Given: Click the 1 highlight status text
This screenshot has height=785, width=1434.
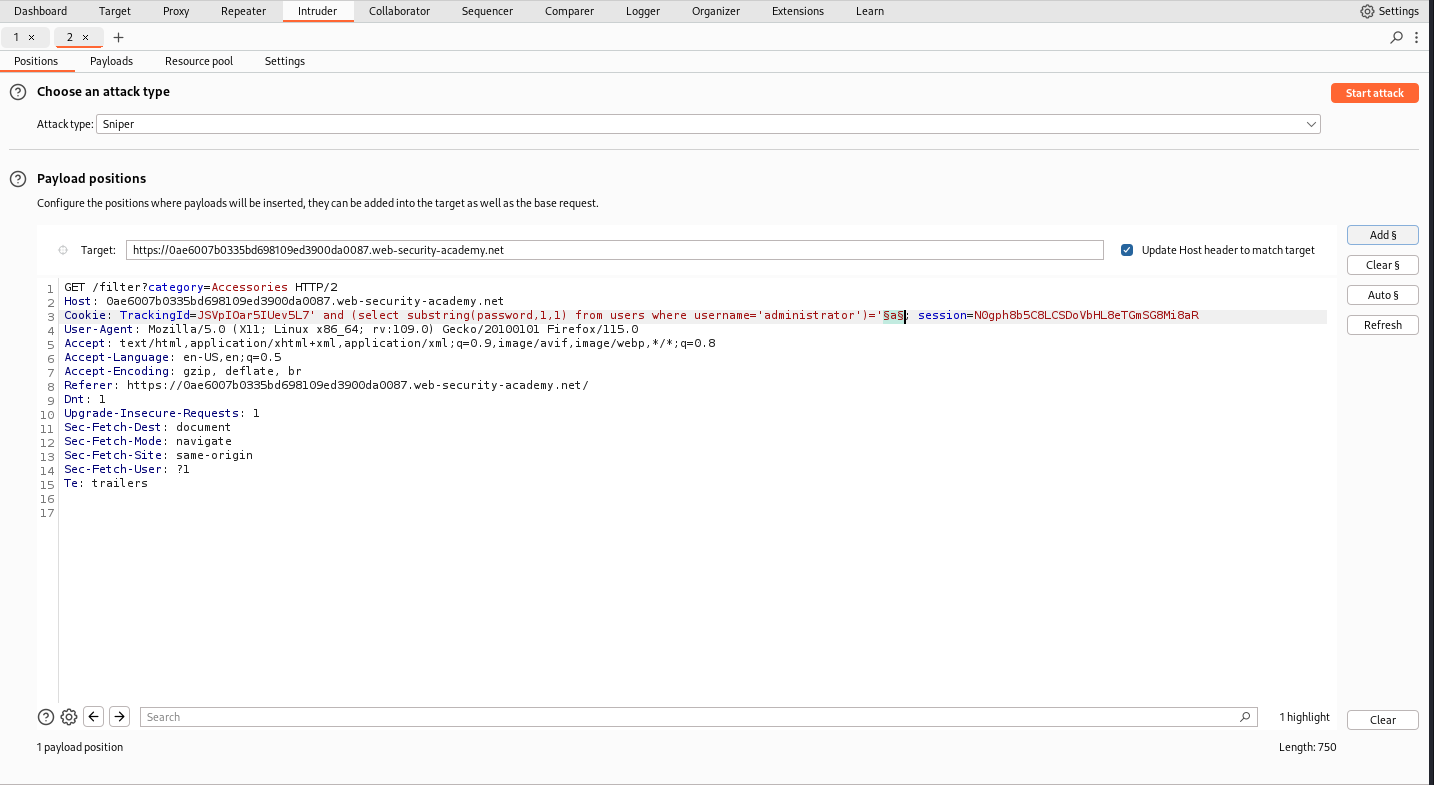Looking at the screenshot, I should pyautogui.click(x=1305, y=717).
